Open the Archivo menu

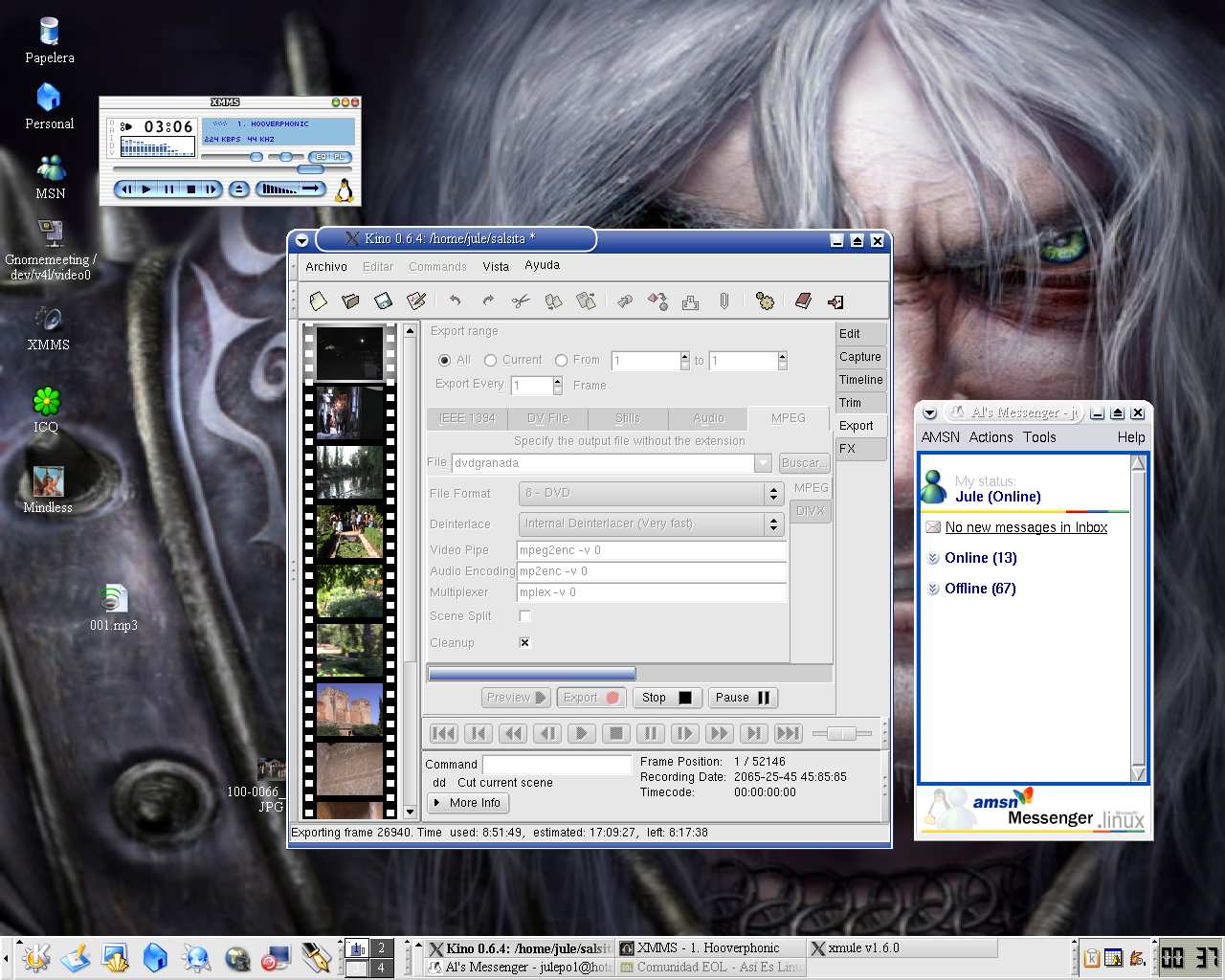[325, 267]
